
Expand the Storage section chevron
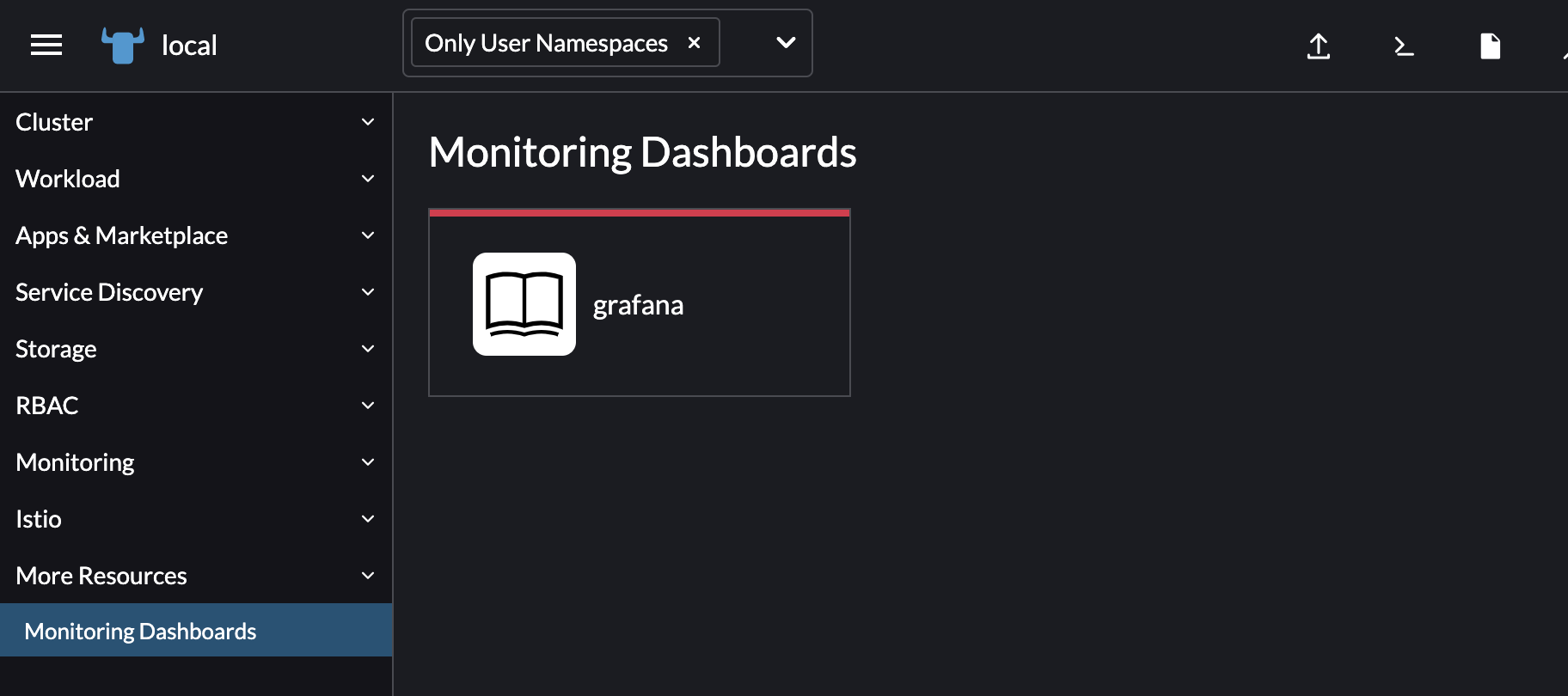click(368, 349)
